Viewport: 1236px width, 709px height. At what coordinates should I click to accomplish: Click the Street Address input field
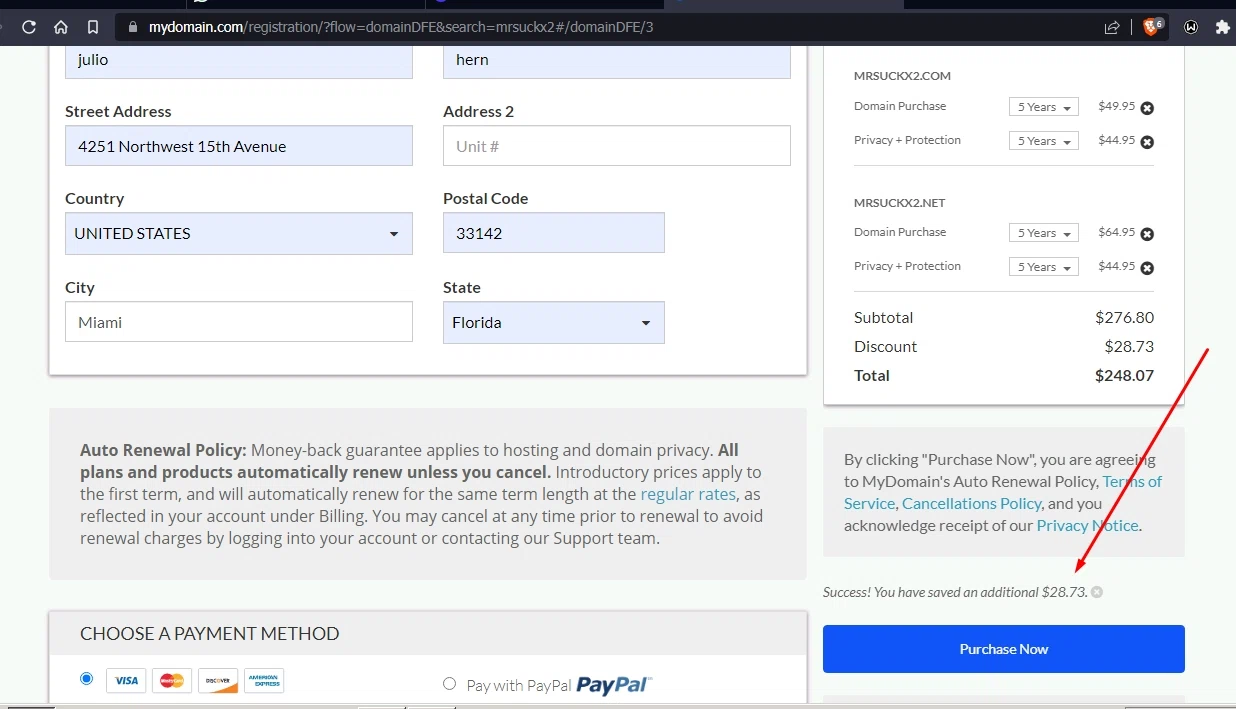coord(239,146)
